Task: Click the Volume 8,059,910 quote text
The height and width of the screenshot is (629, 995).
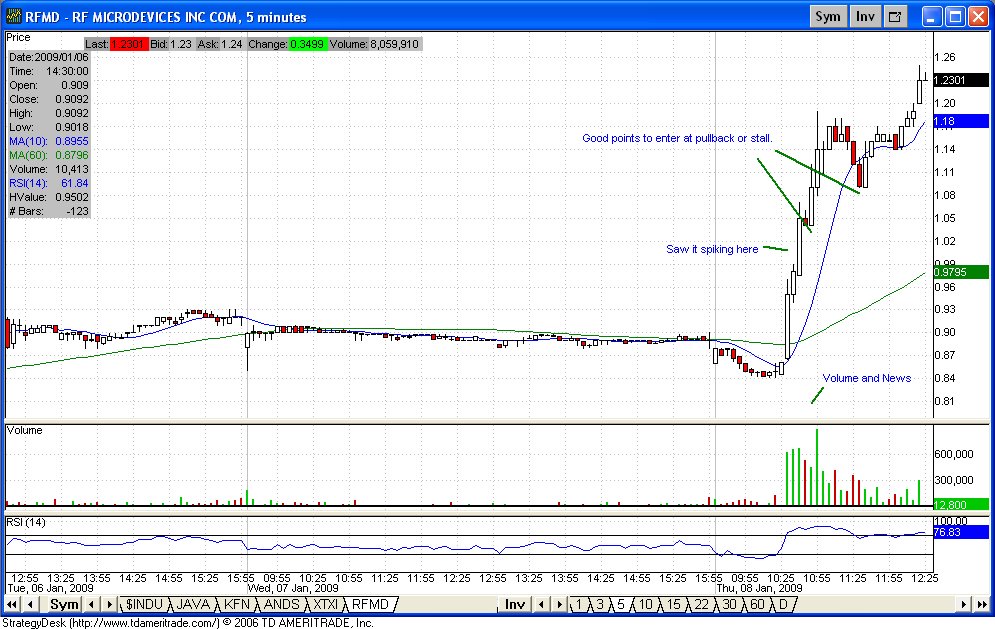Action: tap(374, 44)
